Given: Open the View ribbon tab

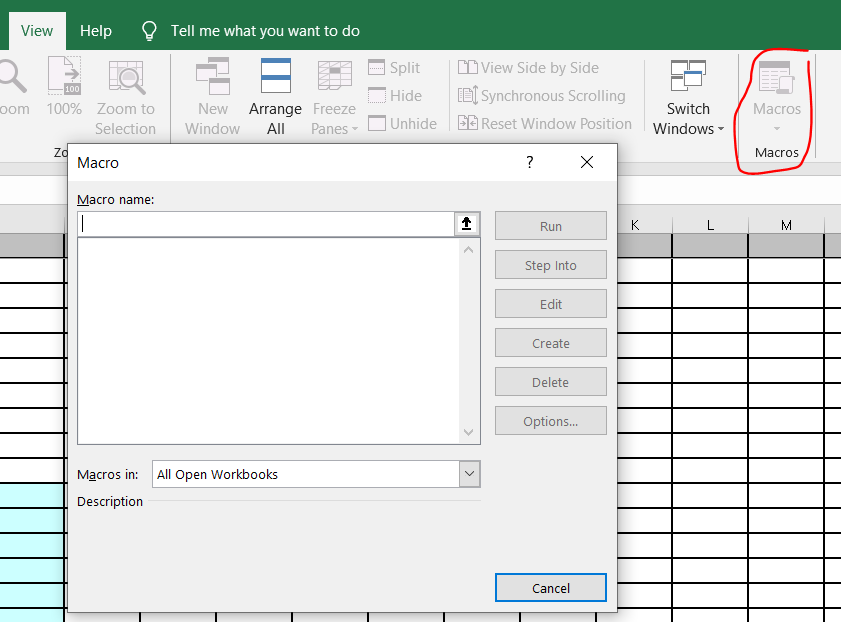Looking at the screenshot, I should pyautogui.click(x=37, y=31).
